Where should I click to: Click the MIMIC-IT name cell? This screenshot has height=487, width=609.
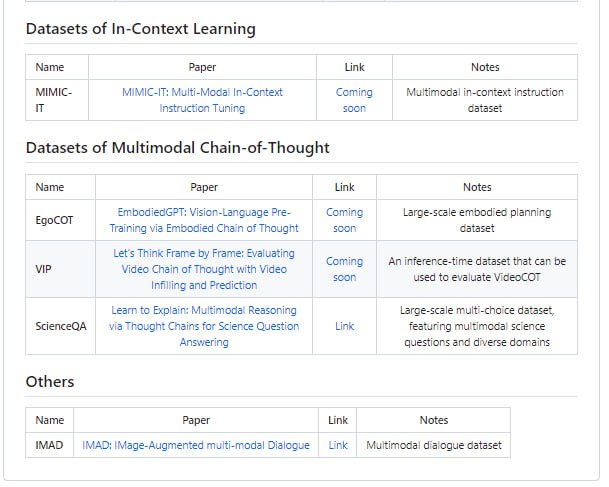[x=53, y=100]
